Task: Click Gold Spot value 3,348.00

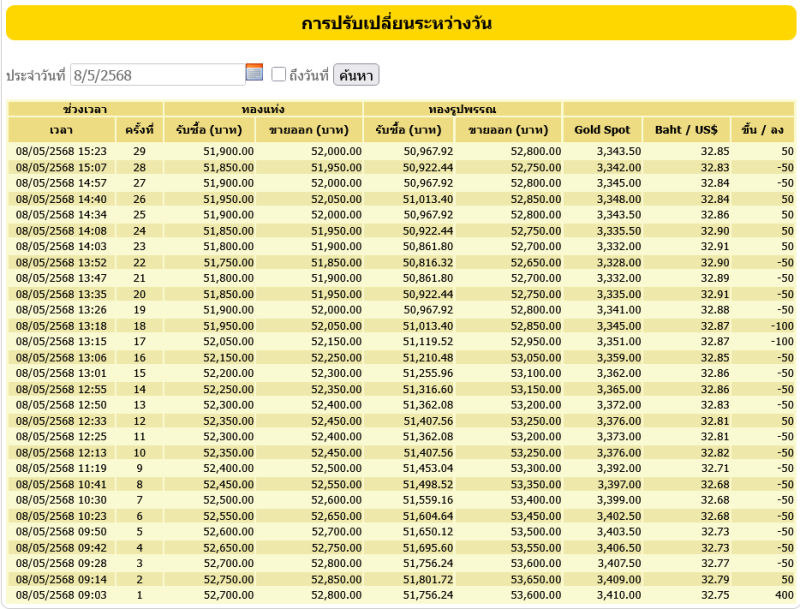Action: tap(619, 199)
